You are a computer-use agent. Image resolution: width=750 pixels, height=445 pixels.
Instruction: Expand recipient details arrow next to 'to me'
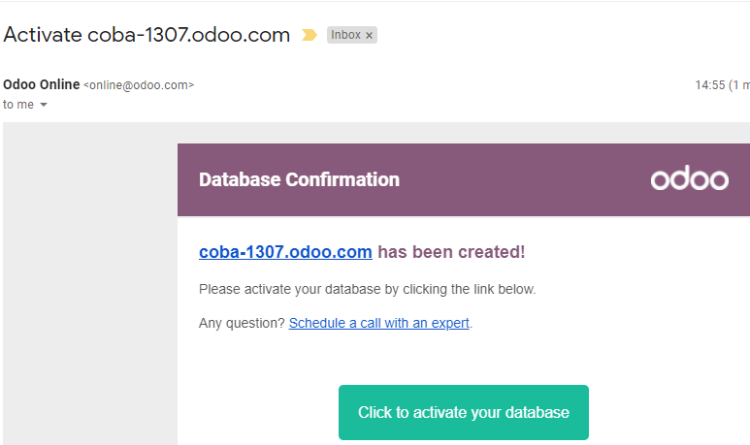[44, 105]
